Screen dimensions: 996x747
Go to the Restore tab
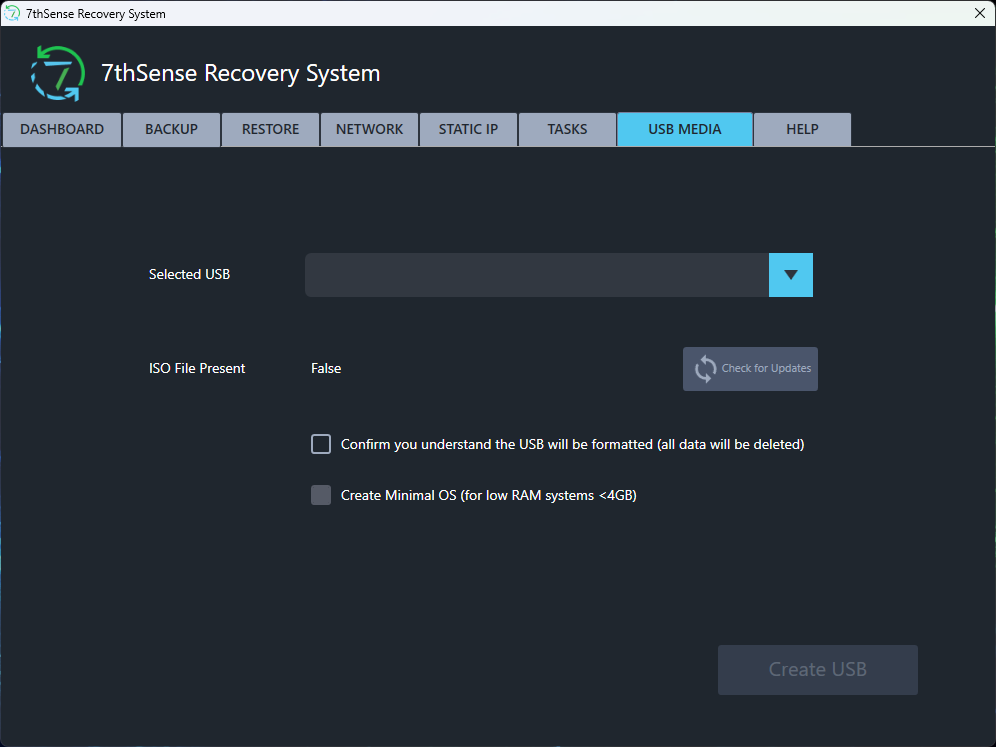tap(271, 130)
